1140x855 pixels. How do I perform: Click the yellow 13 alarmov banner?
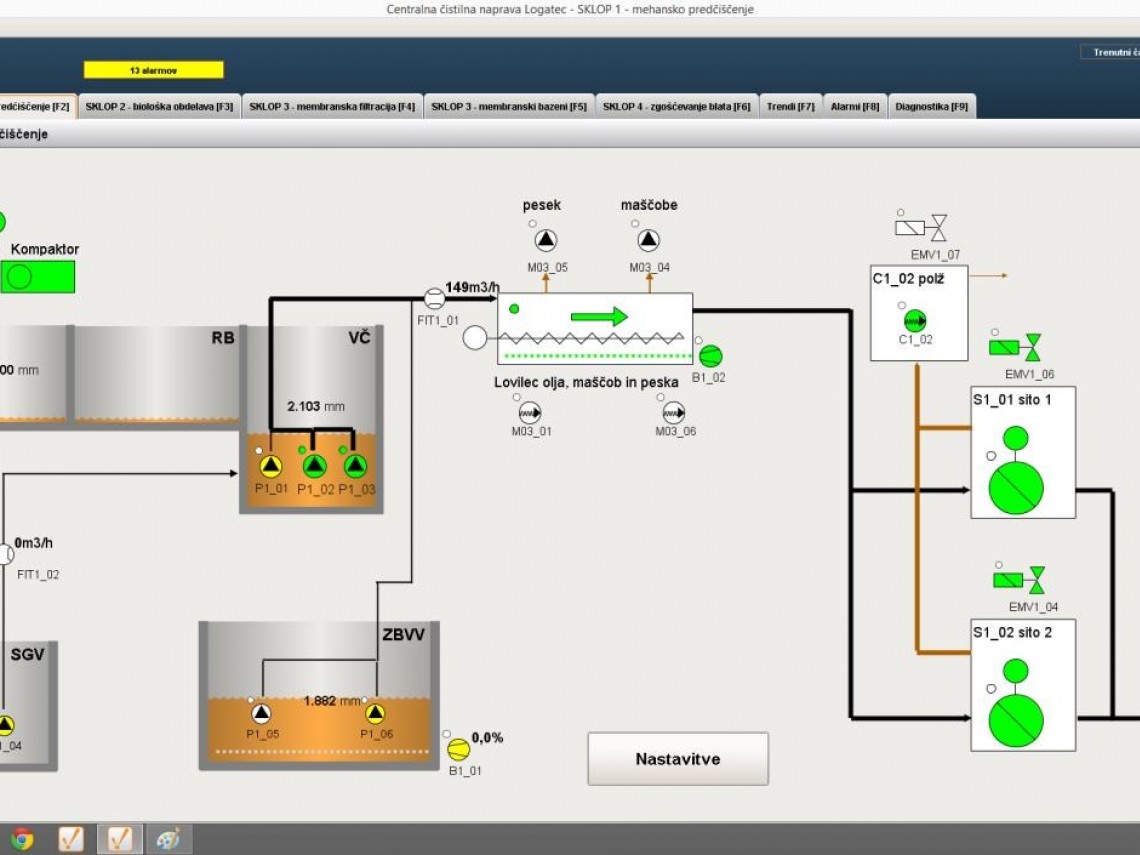(153, 71)
